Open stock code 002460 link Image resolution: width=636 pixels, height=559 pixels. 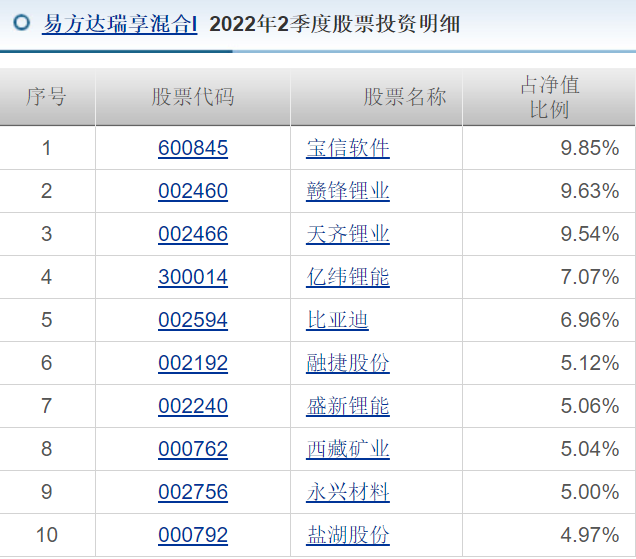click(x=193, y=191)
